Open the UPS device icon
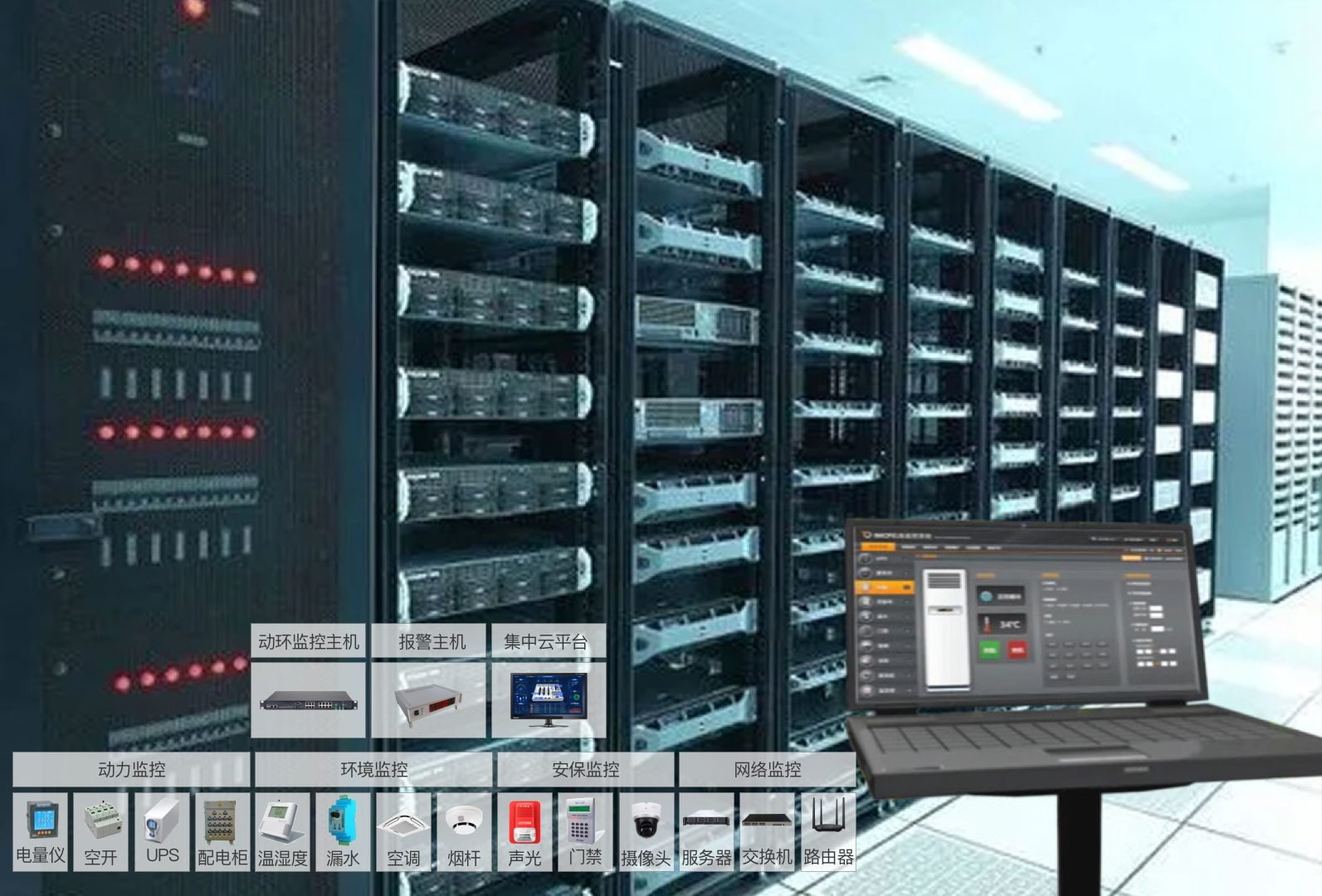 click(162, 821)
